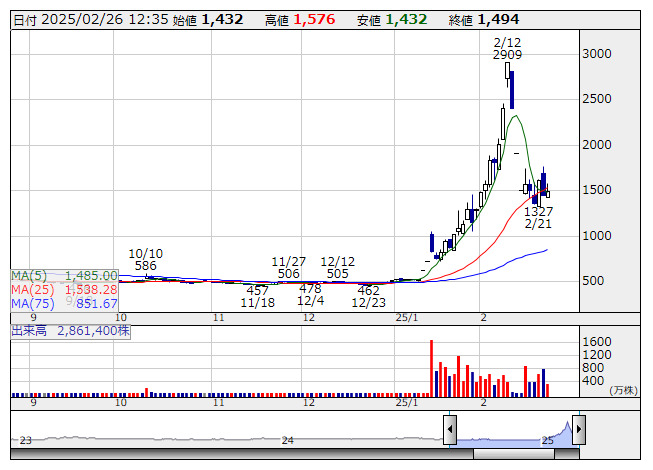Click the horizontal scrollbar thumb below overview
Viewport: 653px width, 470px height.
[300, 454]
